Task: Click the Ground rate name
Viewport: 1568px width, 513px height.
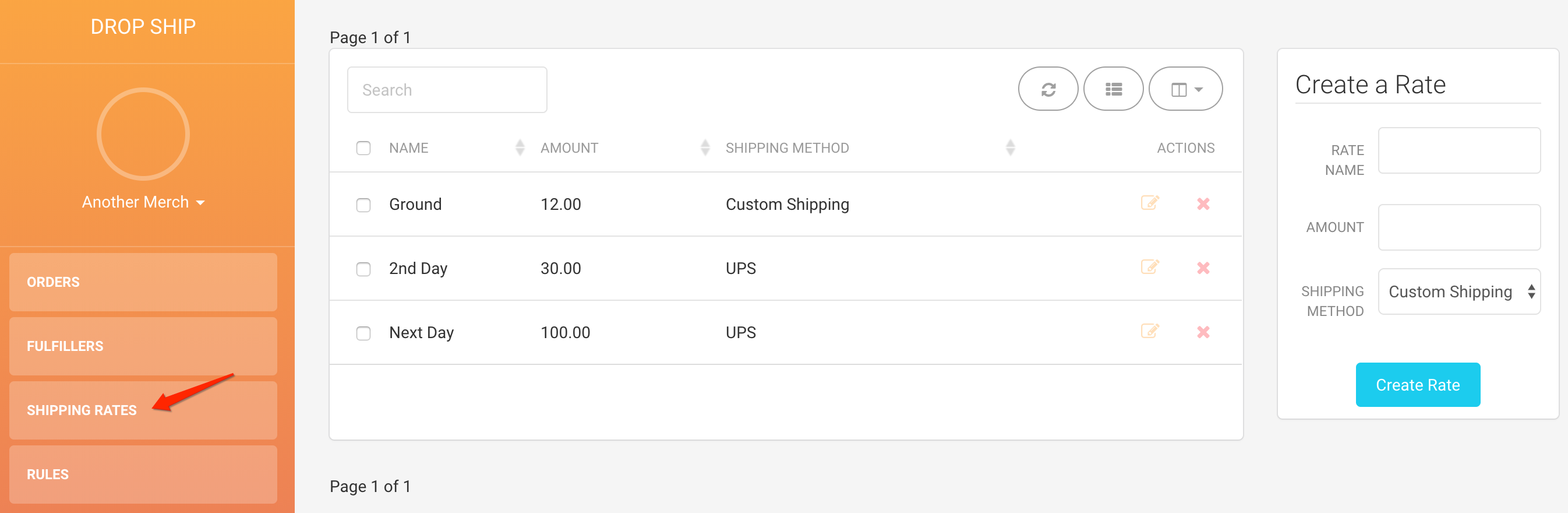Action: (x=415, y=204)
